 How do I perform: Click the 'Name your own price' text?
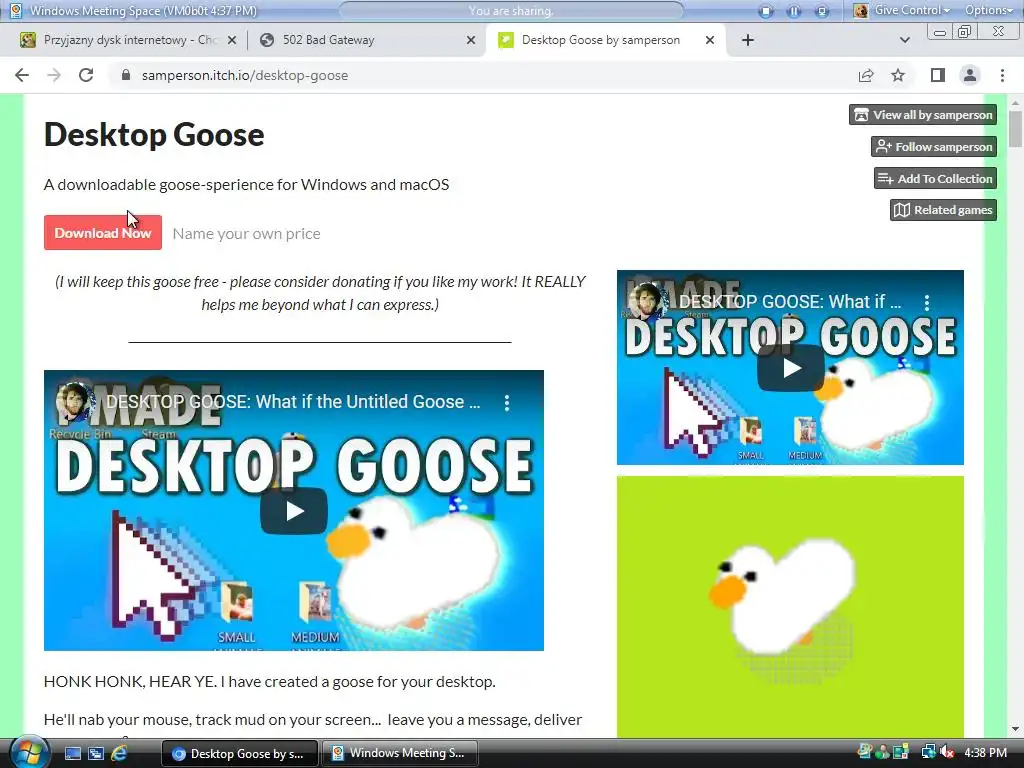point(246,234)
